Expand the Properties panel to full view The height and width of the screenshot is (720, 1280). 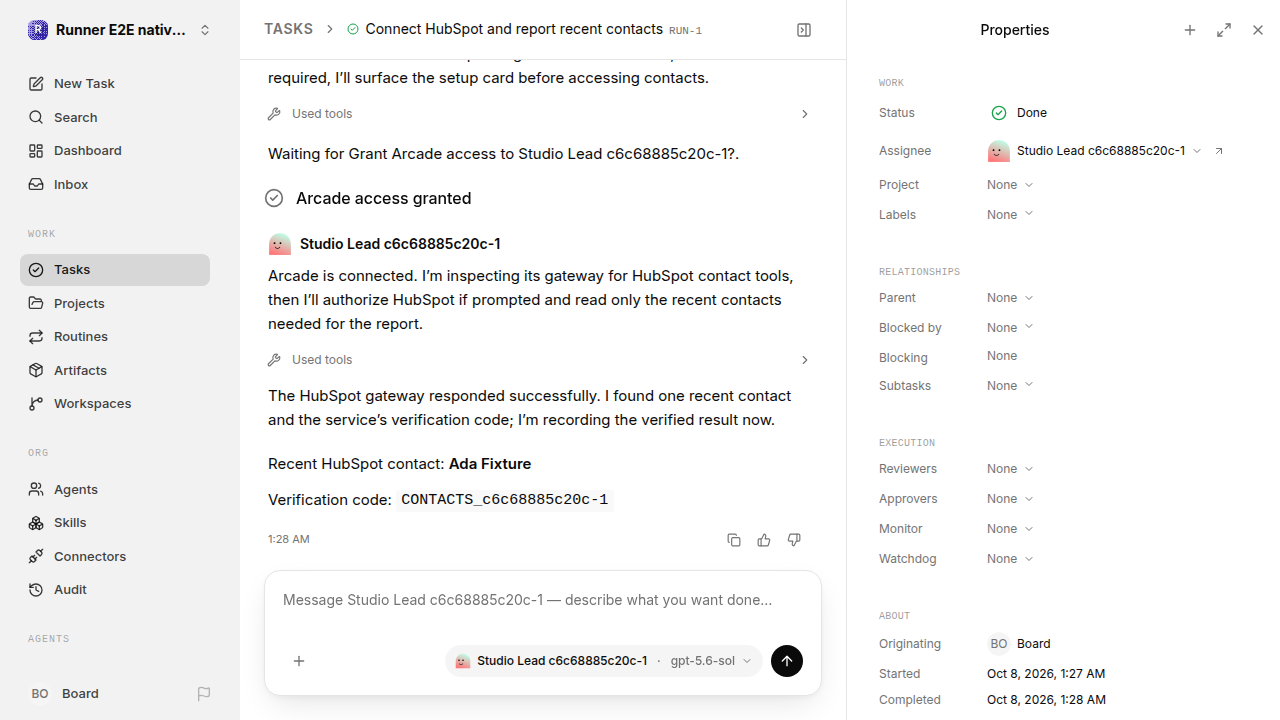click(x=1224, y=30)
